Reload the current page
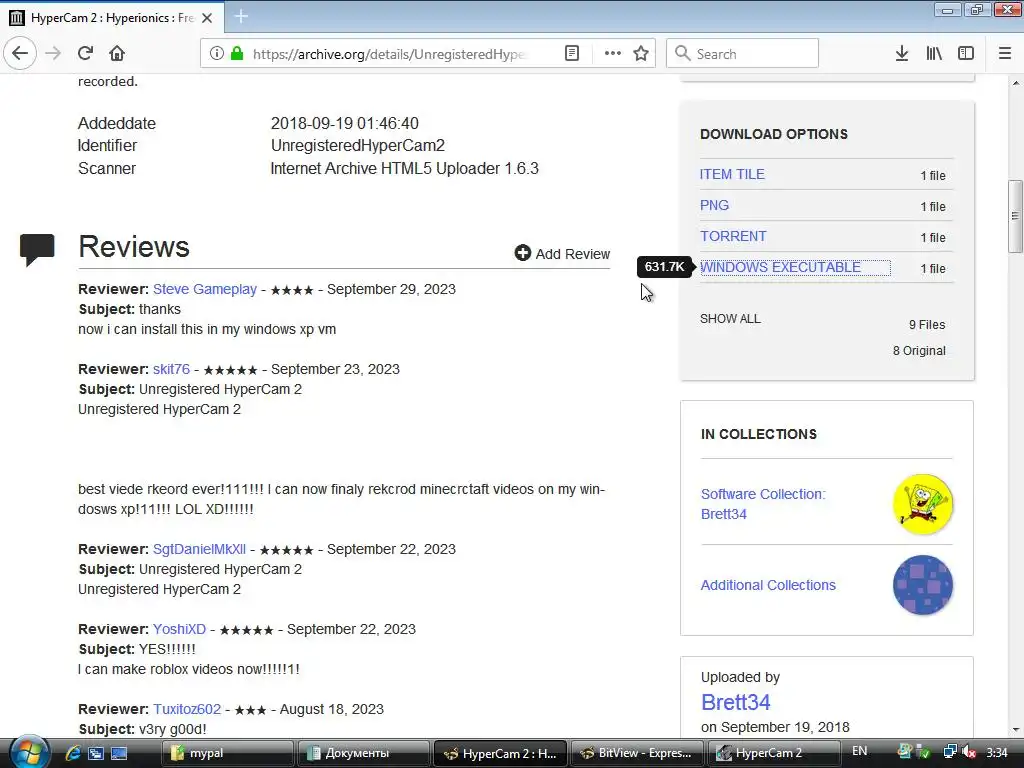Viewport: 1024px width, 768px height. click(x=85, y=53)
